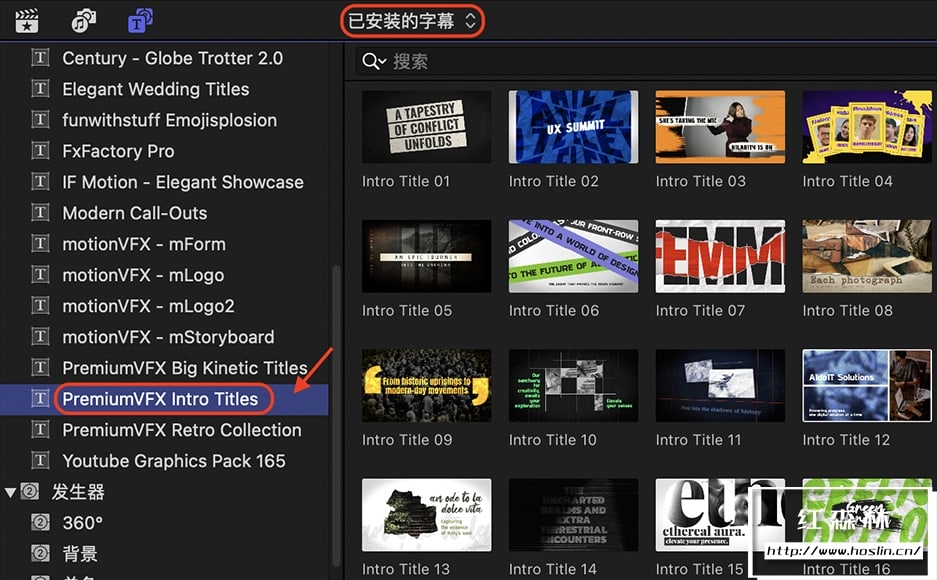Viewport: 937px width, 580px height.
Task: Select FxFactory Pro category
Action: pos(118,151)
